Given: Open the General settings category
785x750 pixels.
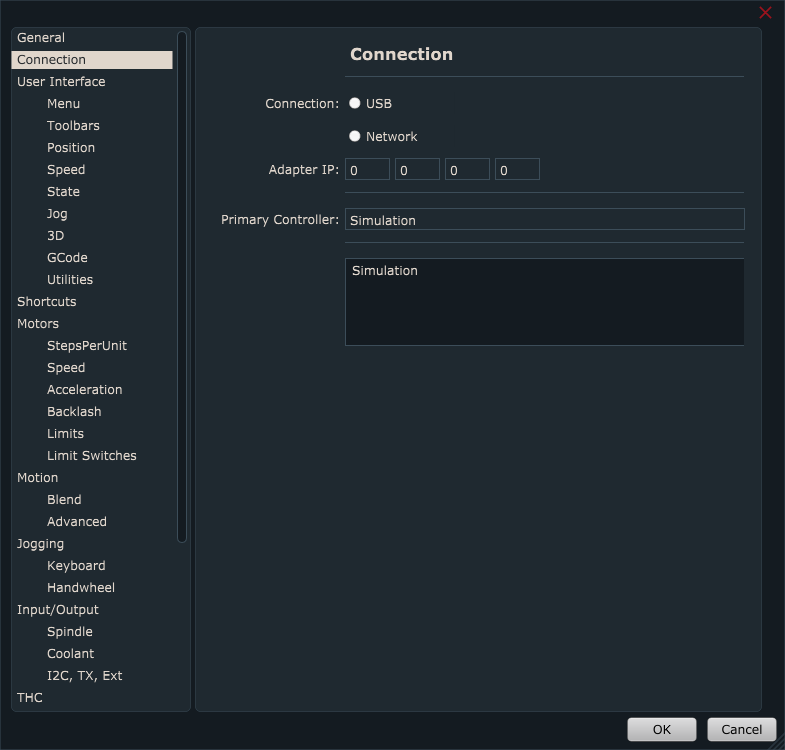Looking at the screenshot, I should coord(41,38).
